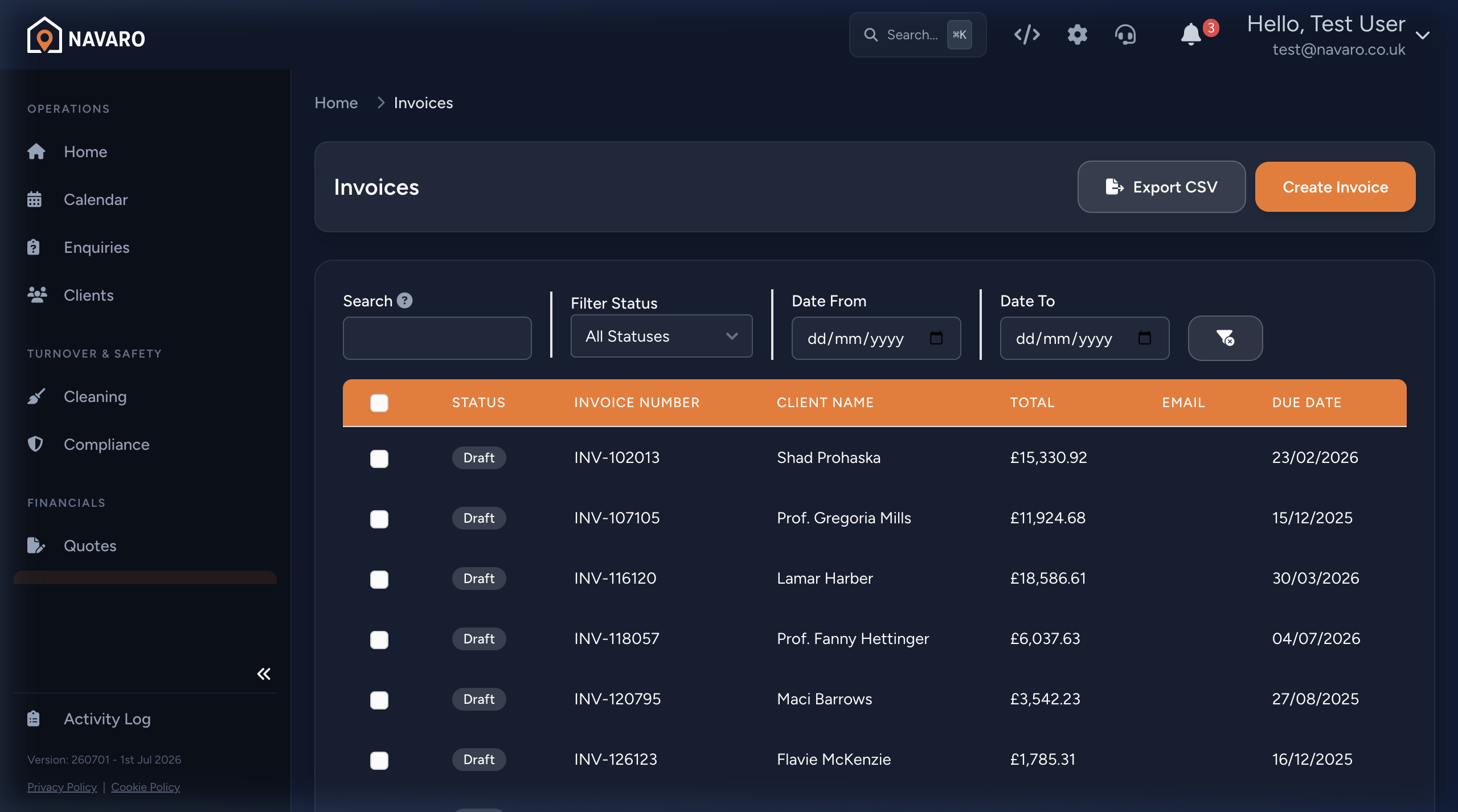Tick the select-all checkbox in table header
Viewport: 1458px width, 812px height.
379,403
